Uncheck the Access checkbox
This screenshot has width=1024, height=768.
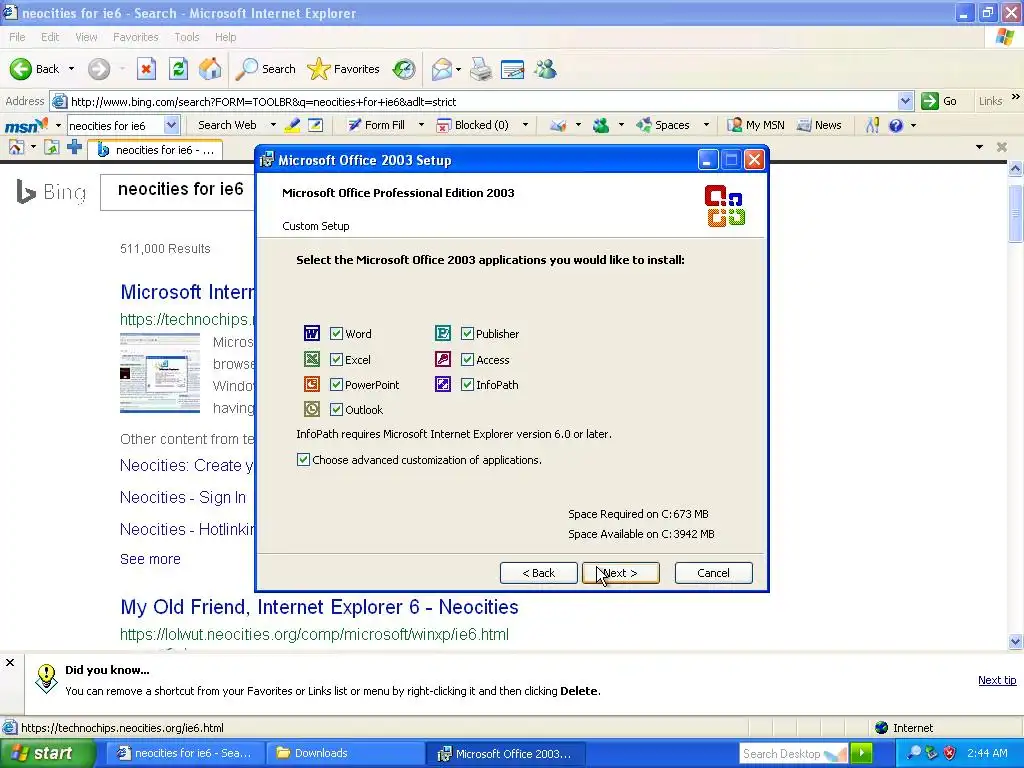coord(467,359)
